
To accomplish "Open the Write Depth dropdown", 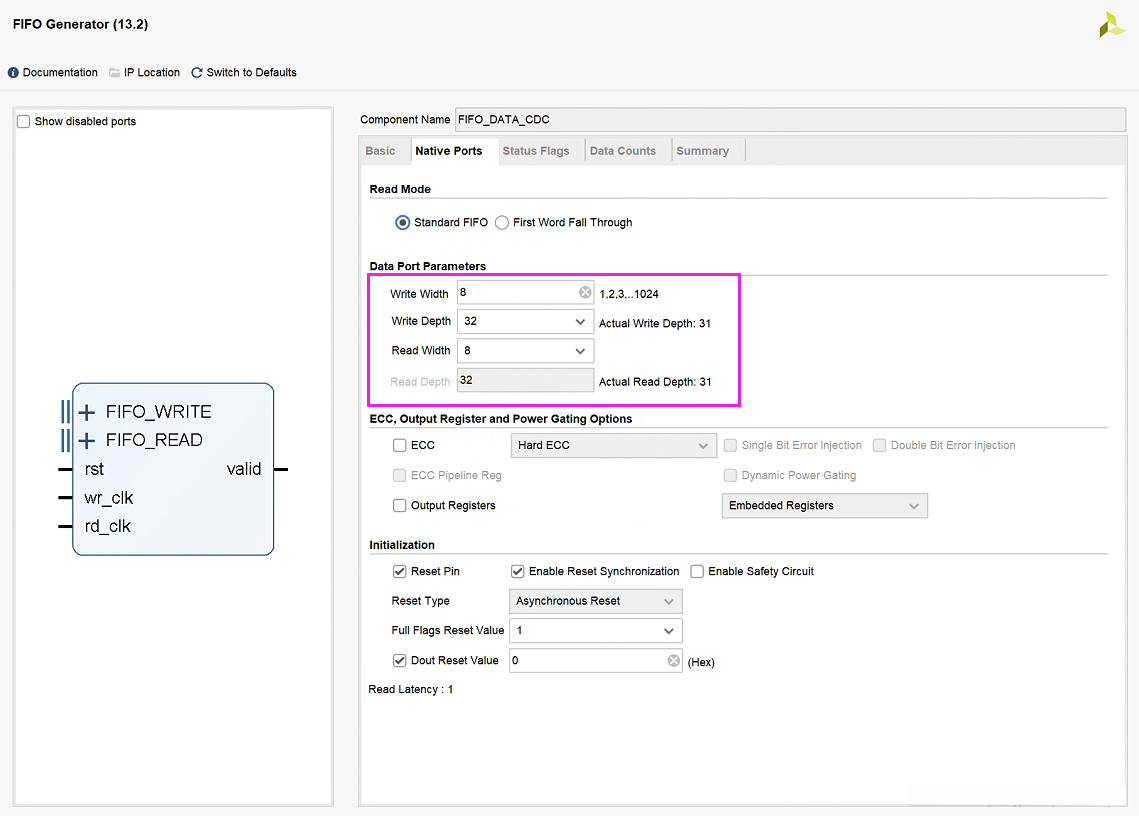I will pyautogui.click(x=580, y=322).
